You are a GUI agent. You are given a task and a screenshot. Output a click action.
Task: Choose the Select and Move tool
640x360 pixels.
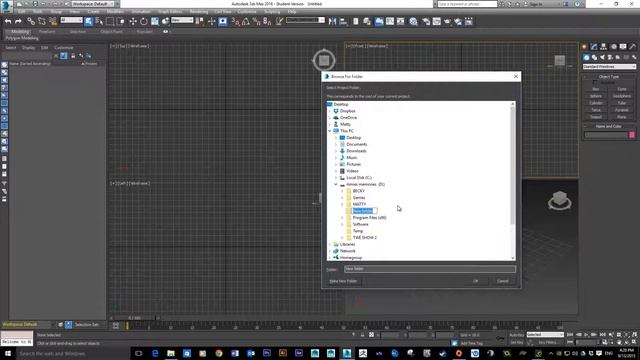[x=133, y=21]
